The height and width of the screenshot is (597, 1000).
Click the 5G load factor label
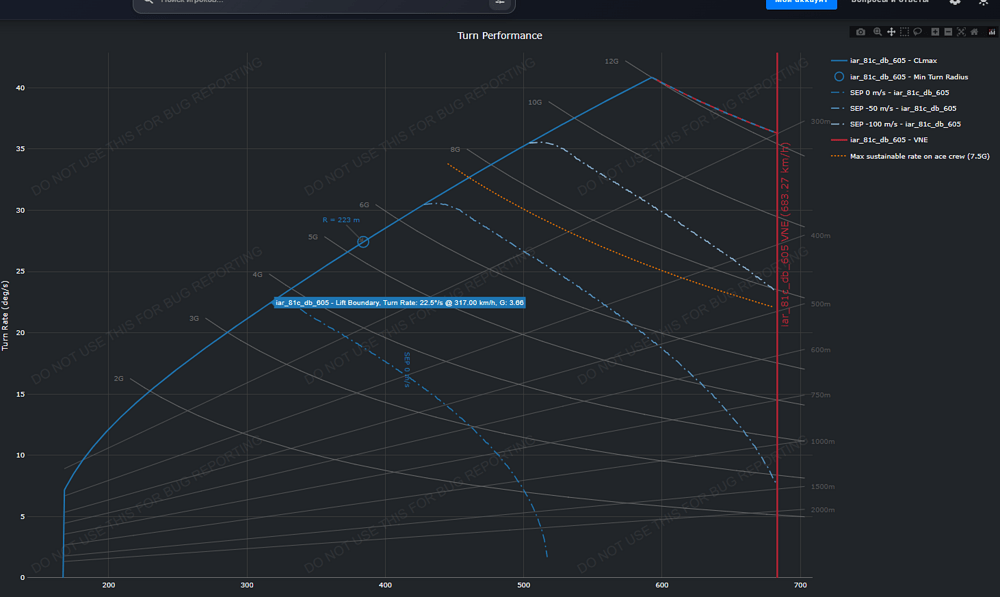click(x=312, y=237)
